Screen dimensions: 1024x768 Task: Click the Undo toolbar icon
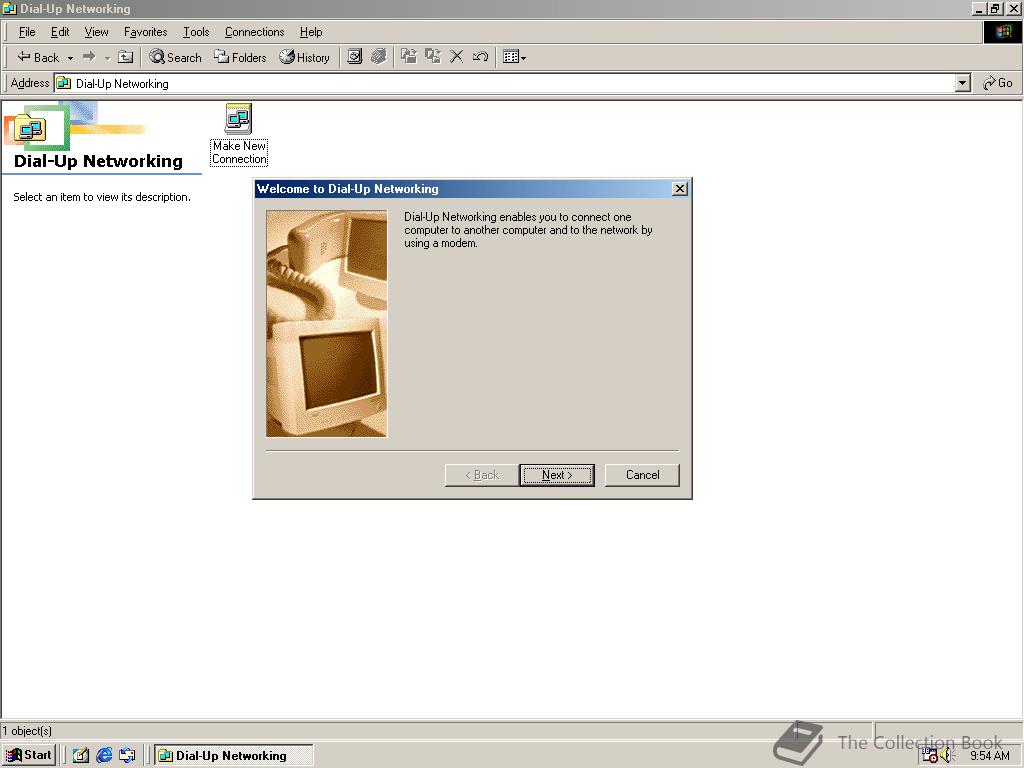480,57
